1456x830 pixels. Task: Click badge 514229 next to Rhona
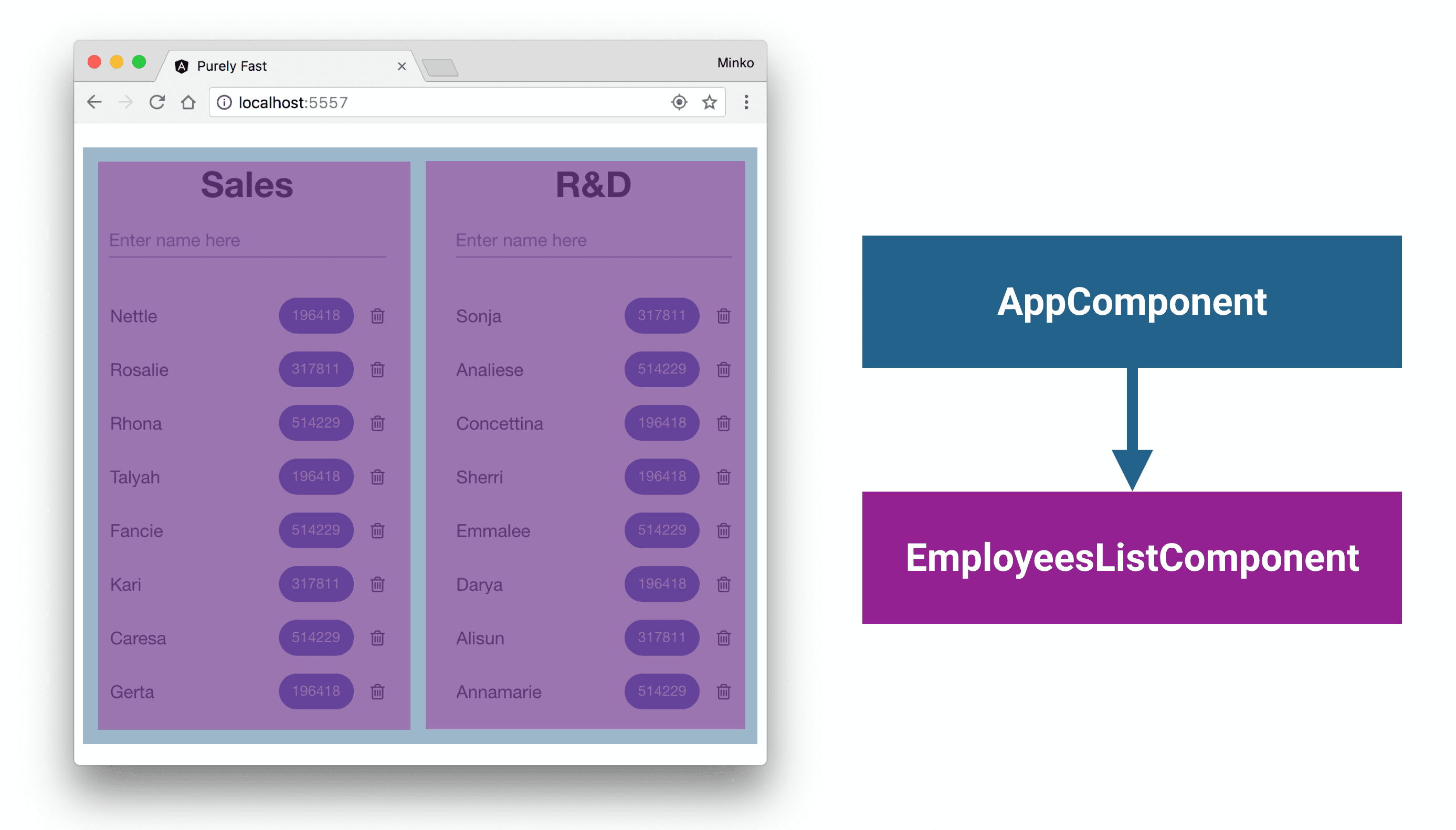[315, 422]
